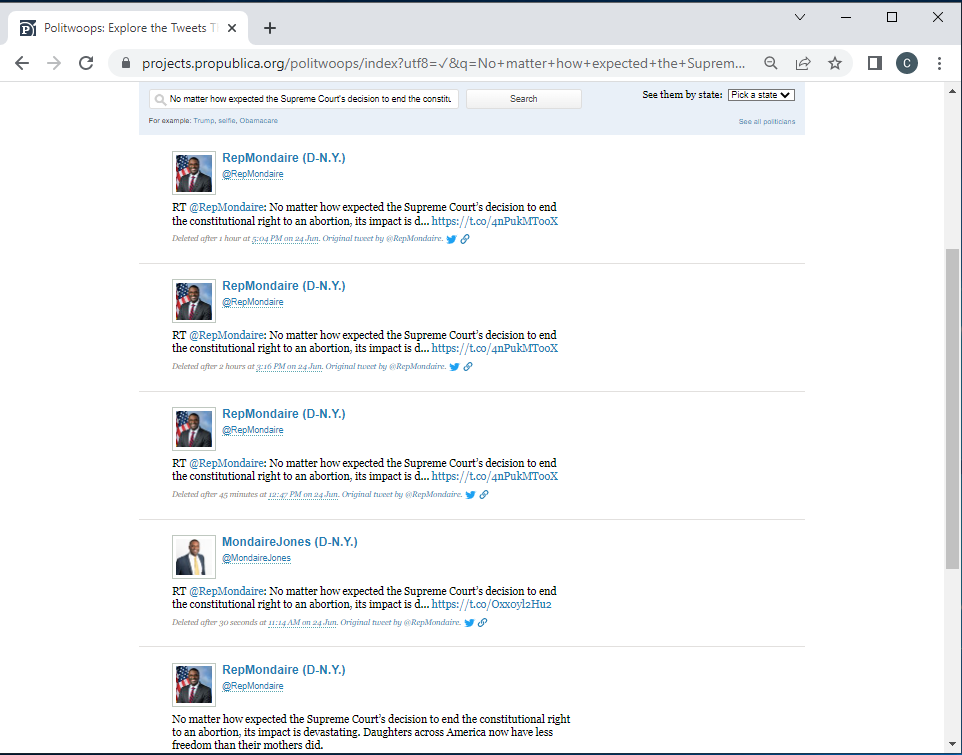The width and height of the screenshot is (962, 755).
Task: Click the page vertical scrollbar thumb
Action: pos(952,409)
